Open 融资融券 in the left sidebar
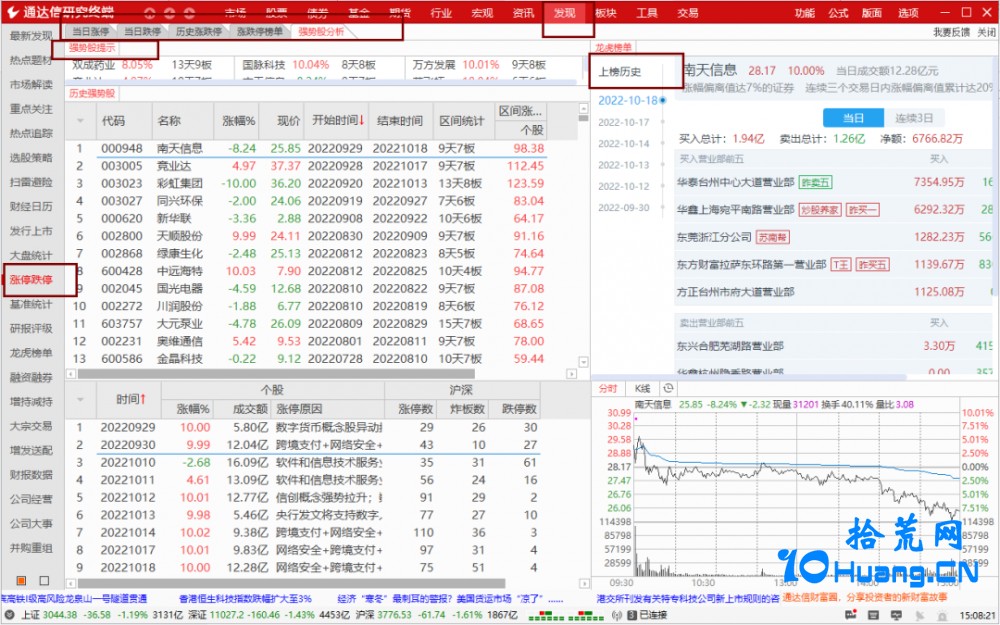Image resolution: width=1000 pixels, height=625 pixels. coord(31,377)
